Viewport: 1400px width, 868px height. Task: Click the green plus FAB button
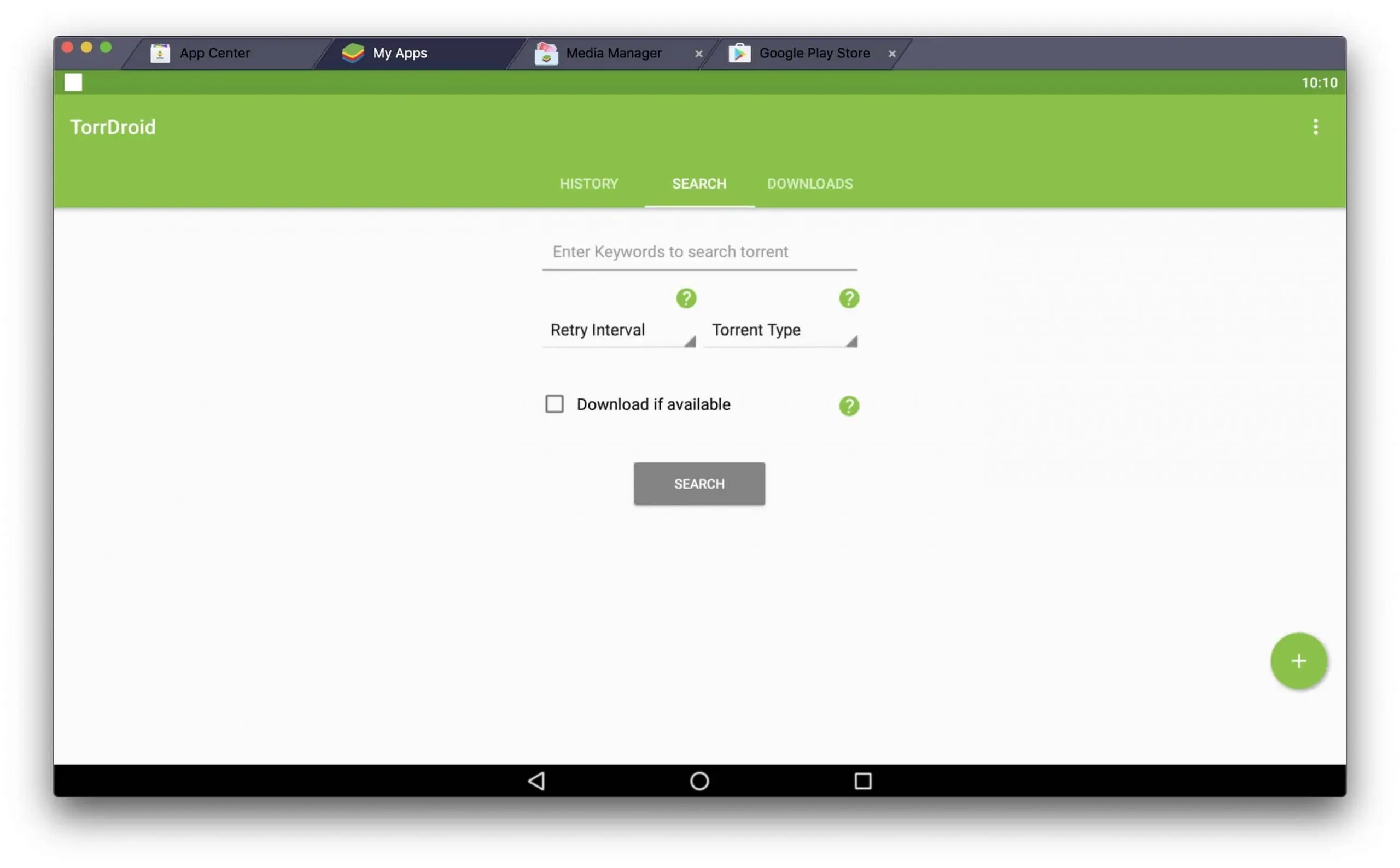(1298, 660)
